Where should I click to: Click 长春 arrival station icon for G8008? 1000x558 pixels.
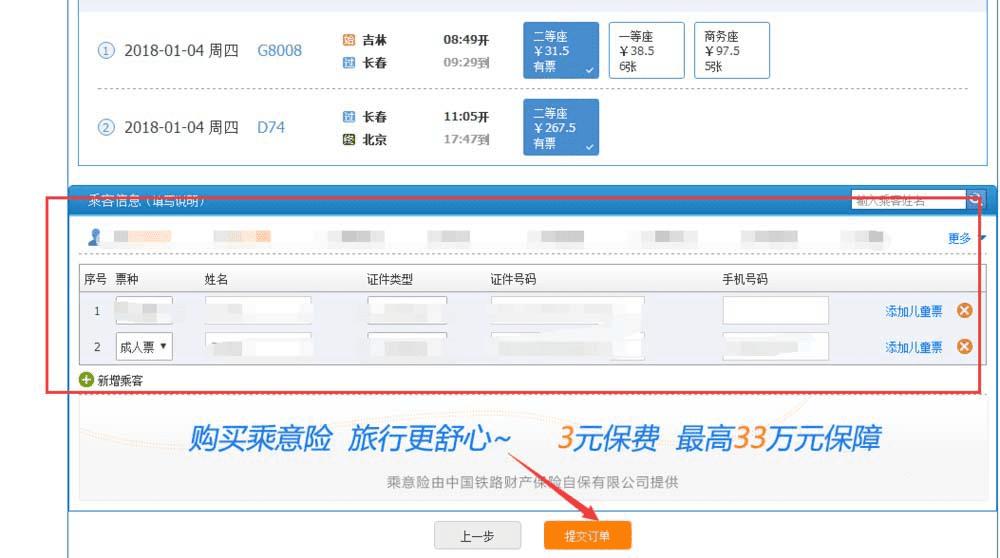point(349,62)
